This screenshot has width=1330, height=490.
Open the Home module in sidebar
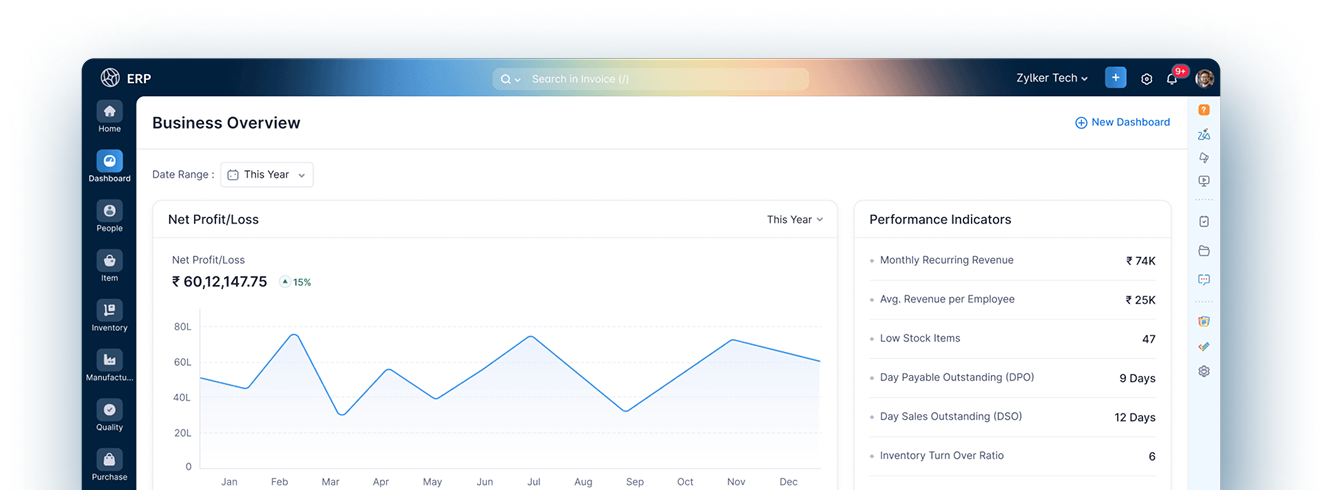[109, 116]
